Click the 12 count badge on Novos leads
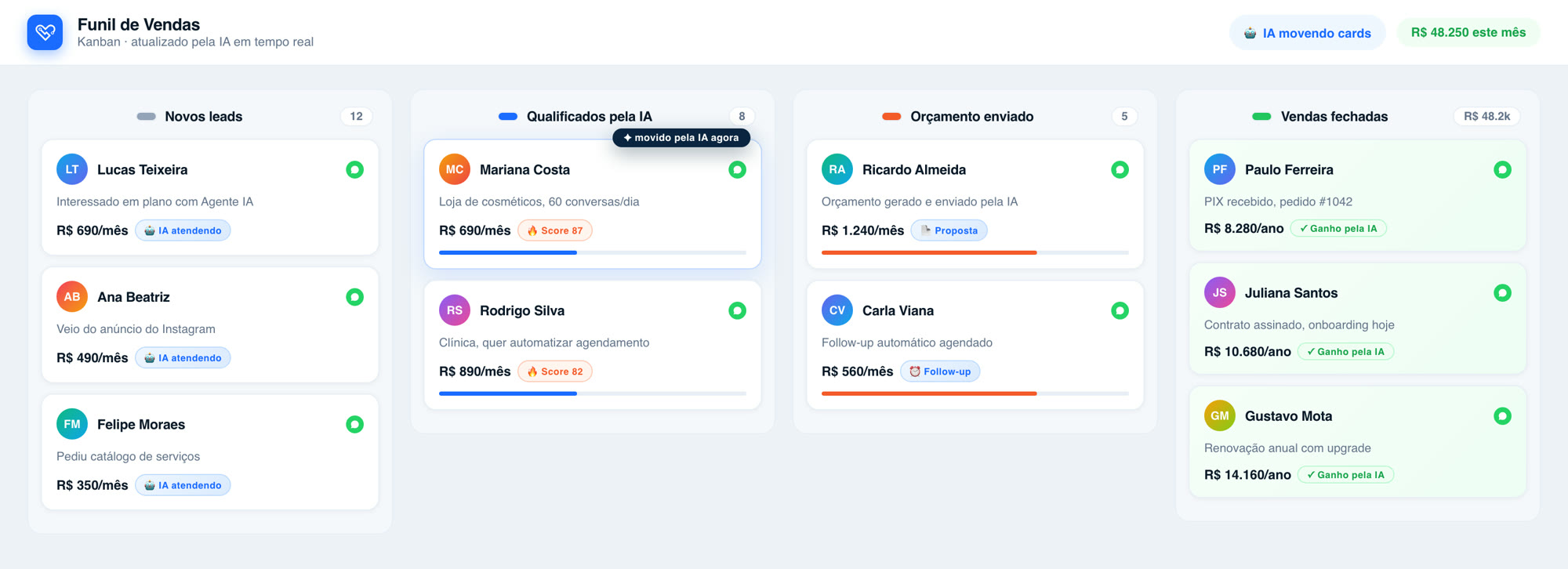This screenshot has height=569, width=1568. pyautogui.click(x=357, y=117)
